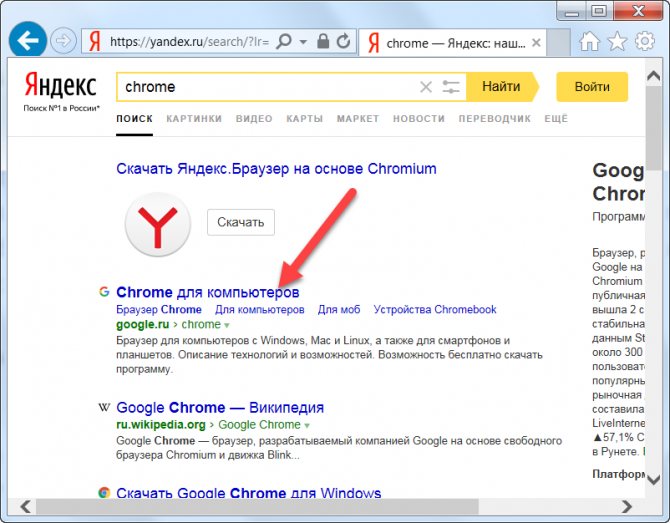Viewport: 670px width, 523px height.
Task: Switch to the ВИДЕО tab
Action: tap(254, 119)
